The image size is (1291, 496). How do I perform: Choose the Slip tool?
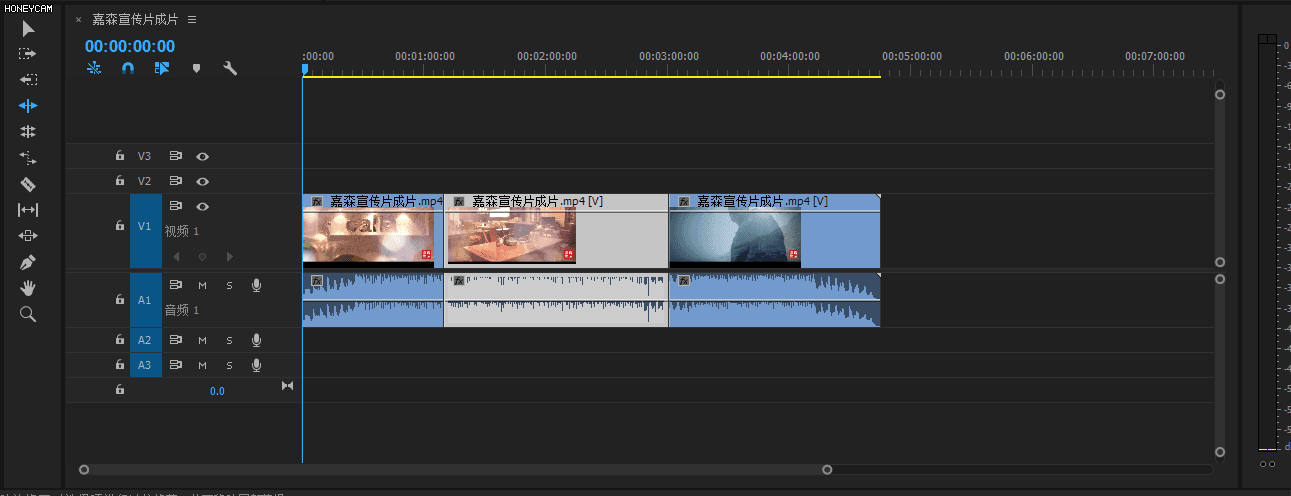click(x=28, y=210)
